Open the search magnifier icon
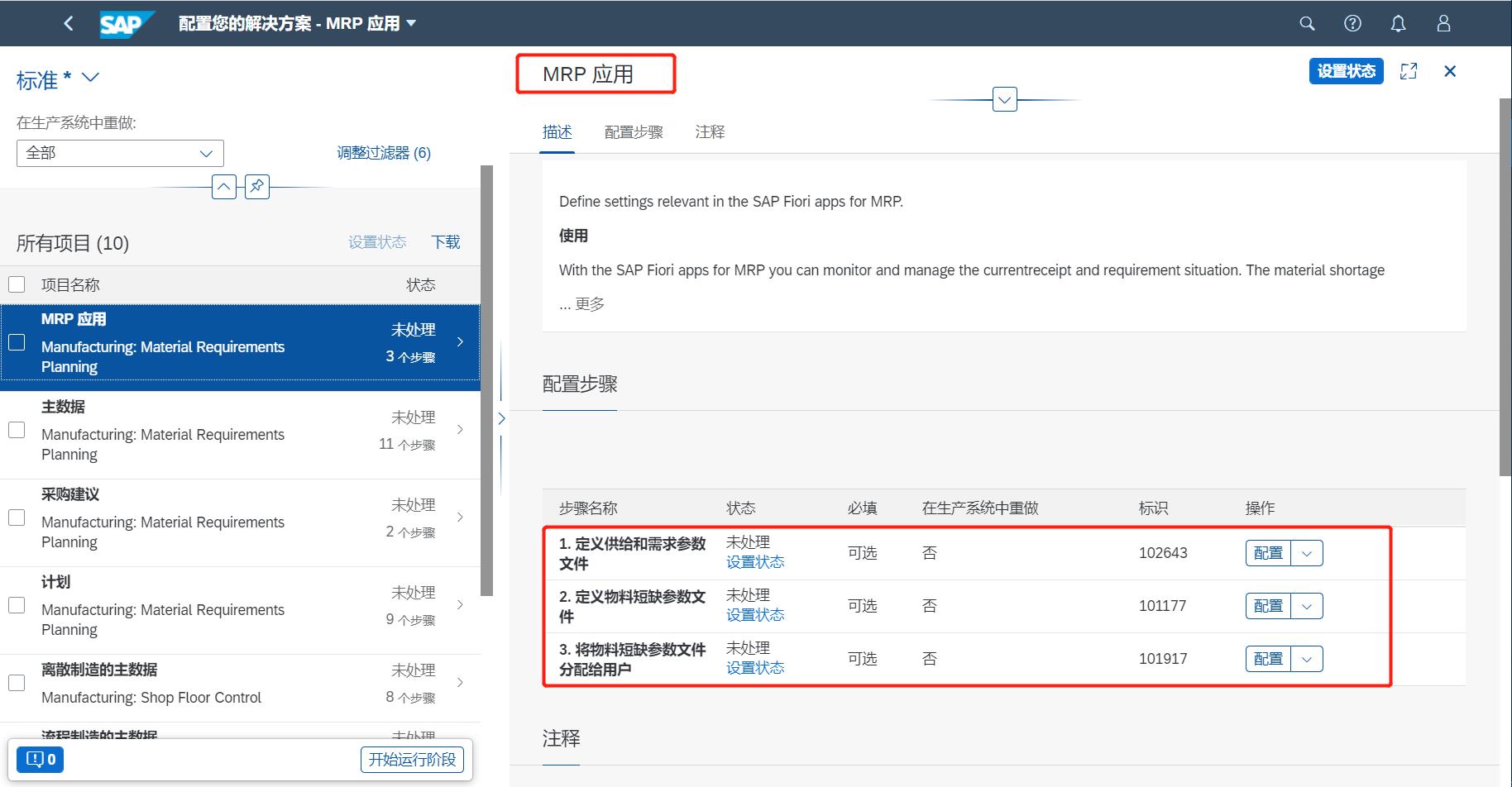 coord(1307,23)
